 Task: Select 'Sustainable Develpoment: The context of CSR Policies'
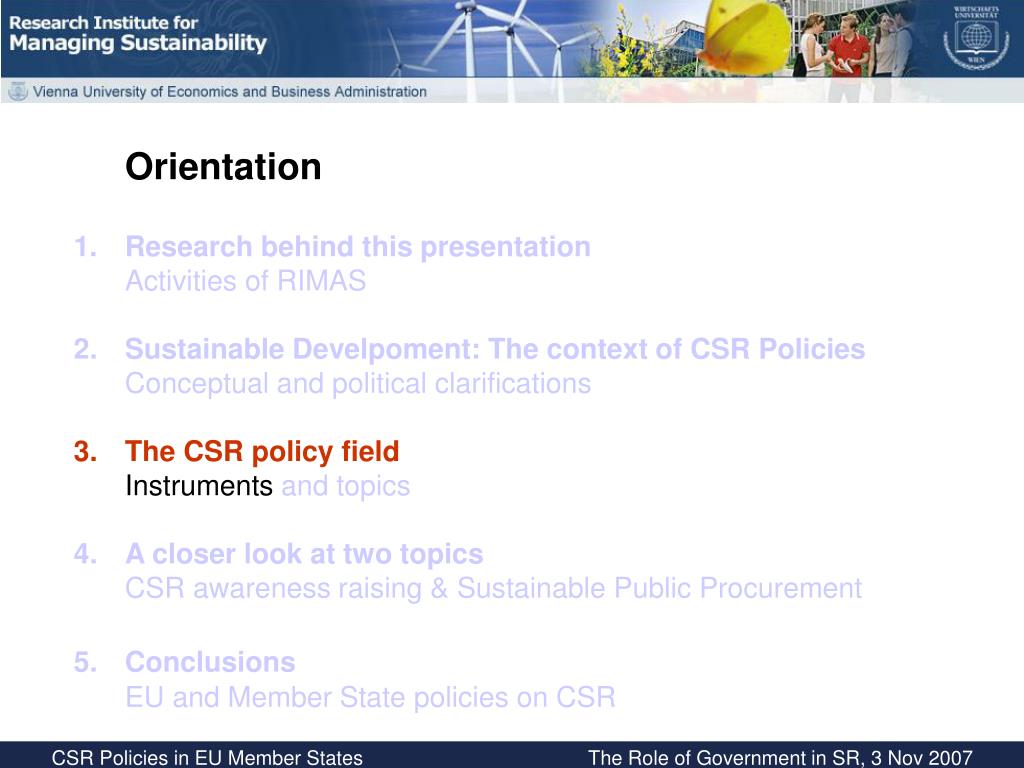495,349
